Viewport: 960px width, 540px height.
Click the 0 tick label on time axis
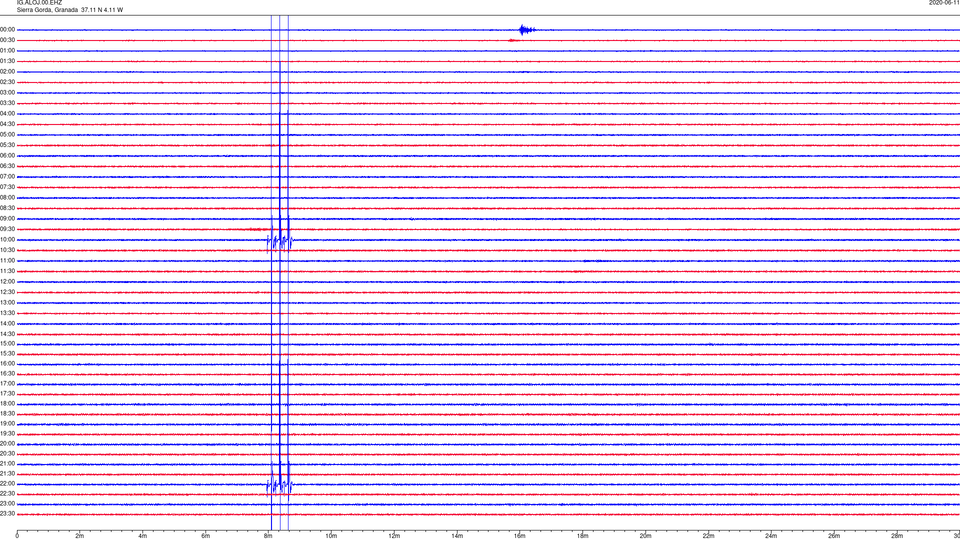pos(17,536)
